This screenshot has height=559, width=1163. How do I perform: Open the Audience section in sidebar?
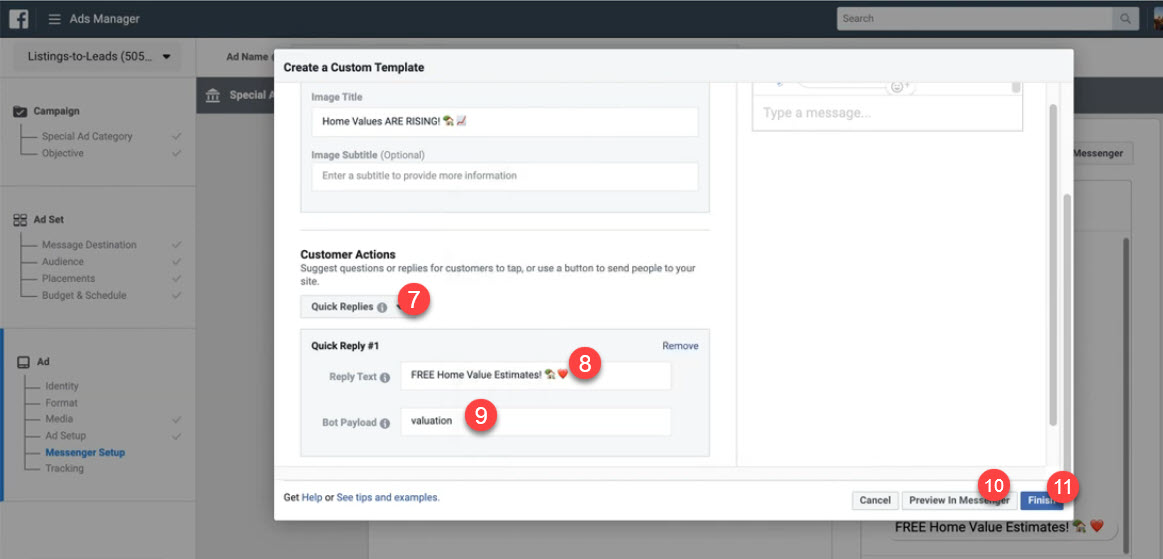65,262
